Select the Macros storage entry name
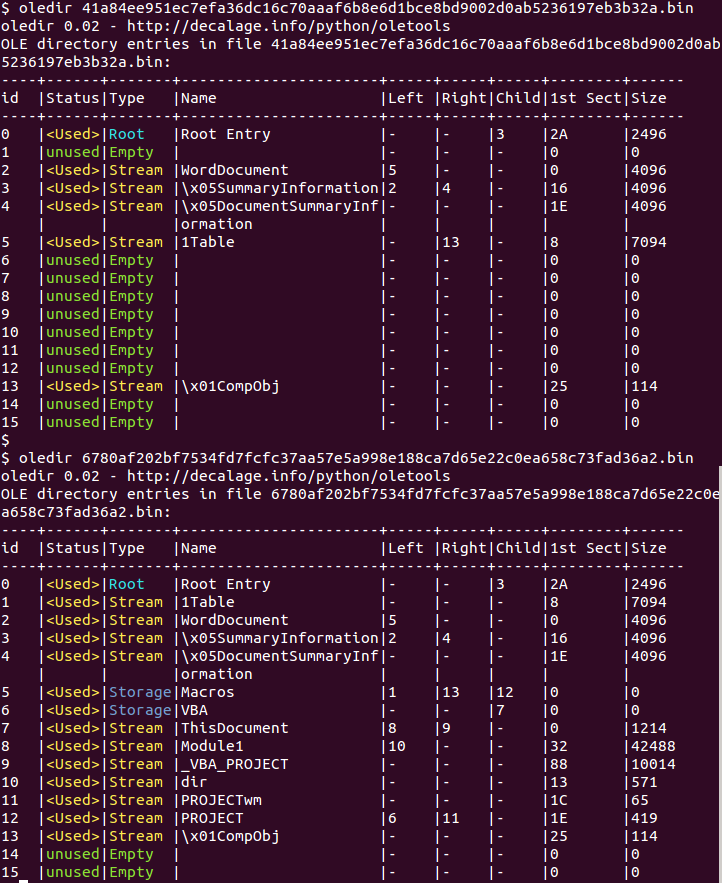This screenshot has height=883, width=722. coord(207,692)
